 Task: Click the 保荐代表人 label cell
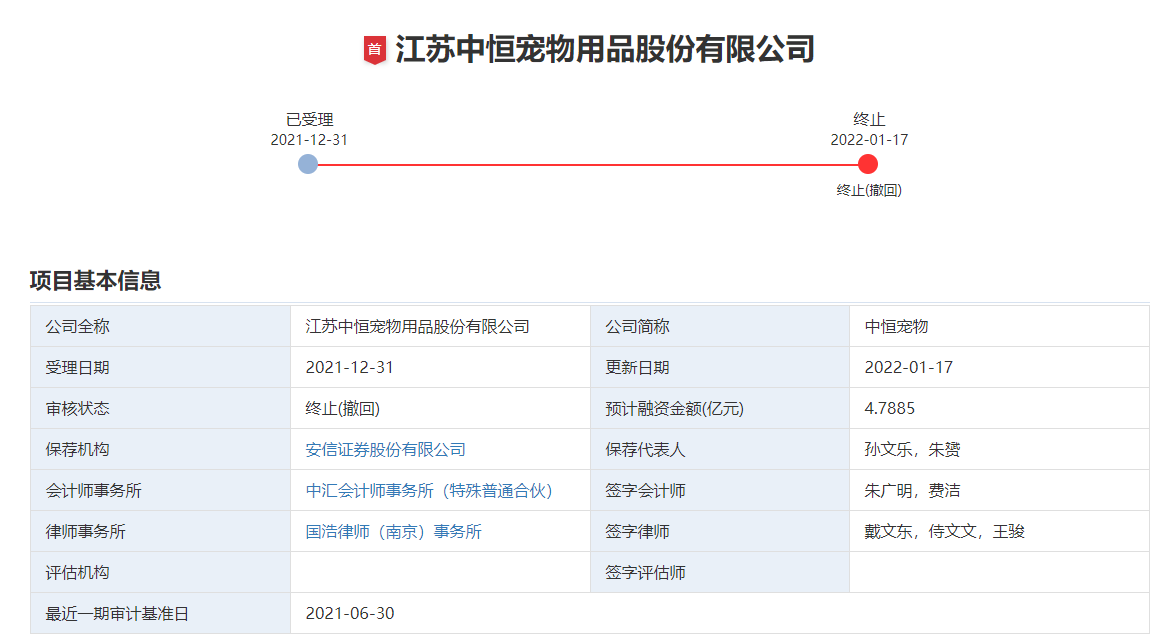click(x=719, y=450)
